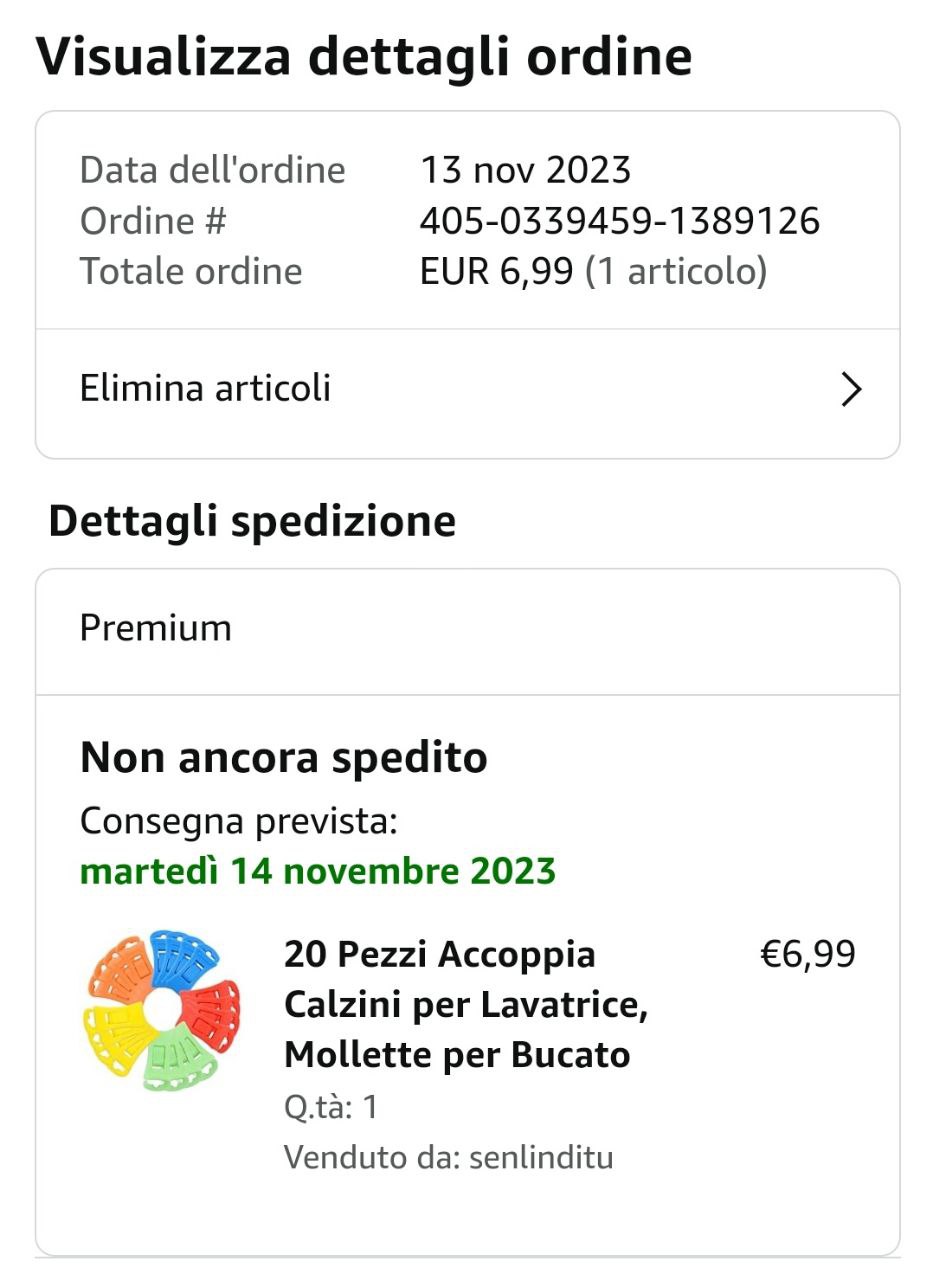Tap the Visualizza dettagli ordine page title
This screenshot has width=935, height=1280.
(364, 57)
